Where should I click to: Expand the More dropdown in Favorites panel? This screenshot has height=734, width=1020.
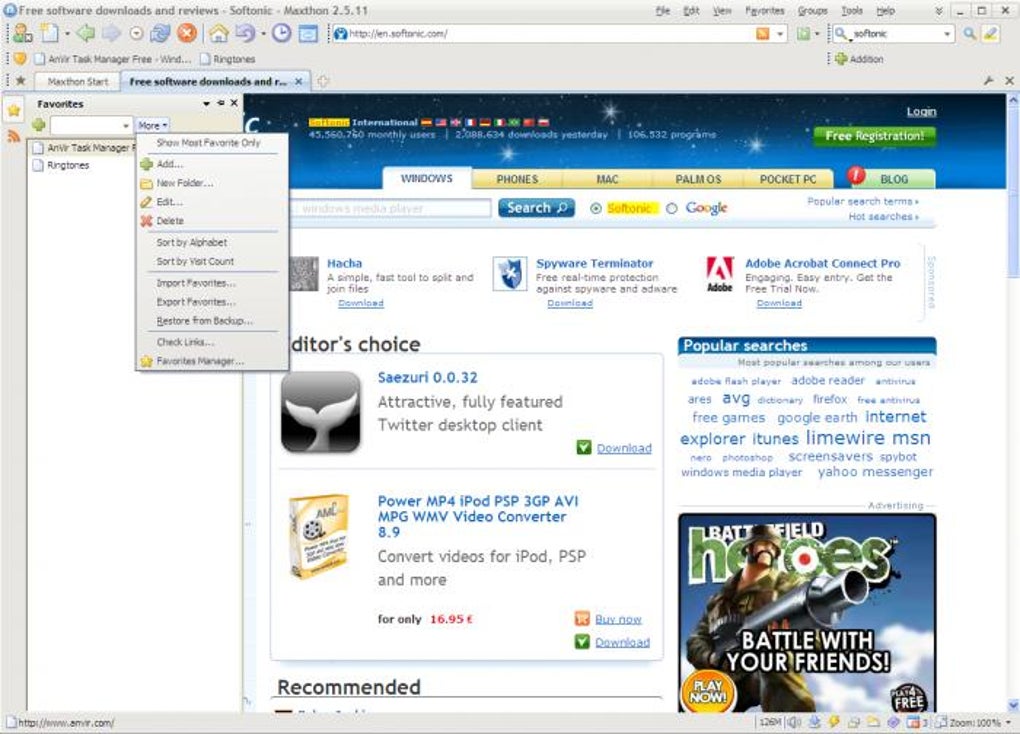[152, 125]
